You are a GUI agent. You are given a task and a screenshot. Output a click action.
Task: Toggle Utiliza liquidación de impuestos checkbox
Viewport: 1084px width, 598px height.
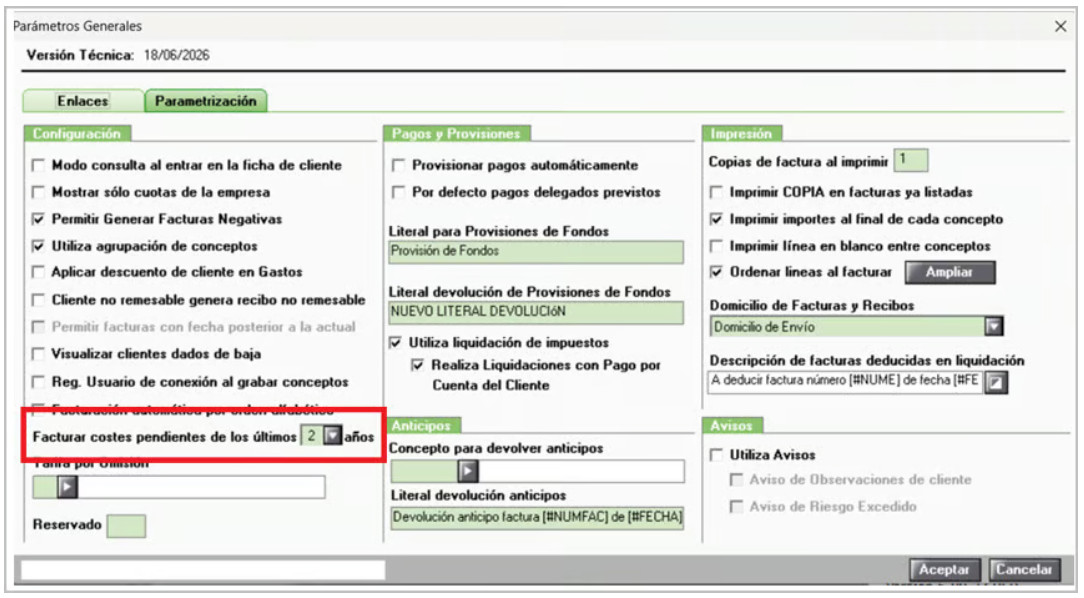click(x=395, y=342)
